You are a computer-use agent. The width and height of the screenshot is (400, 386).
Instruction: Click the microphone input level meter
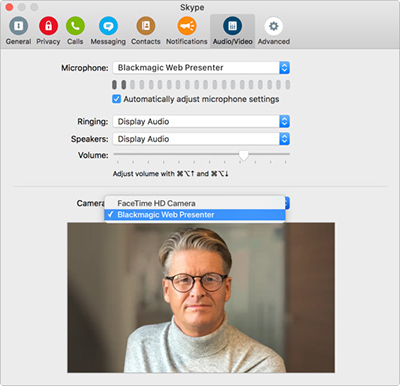pos(201,85)
